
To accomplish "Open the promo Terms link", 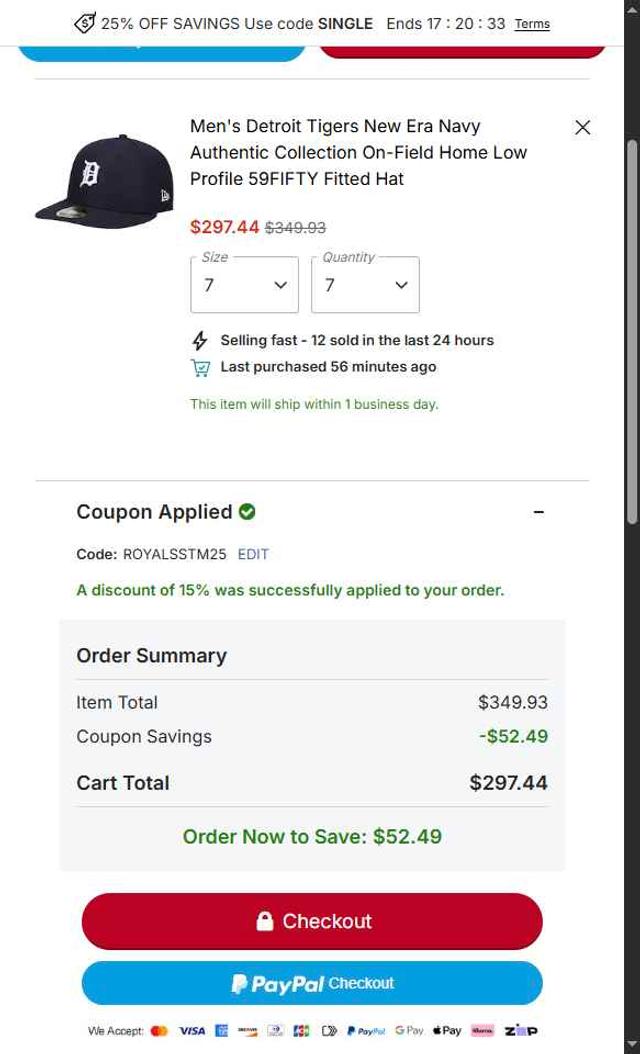I will [x=532, y=24].
